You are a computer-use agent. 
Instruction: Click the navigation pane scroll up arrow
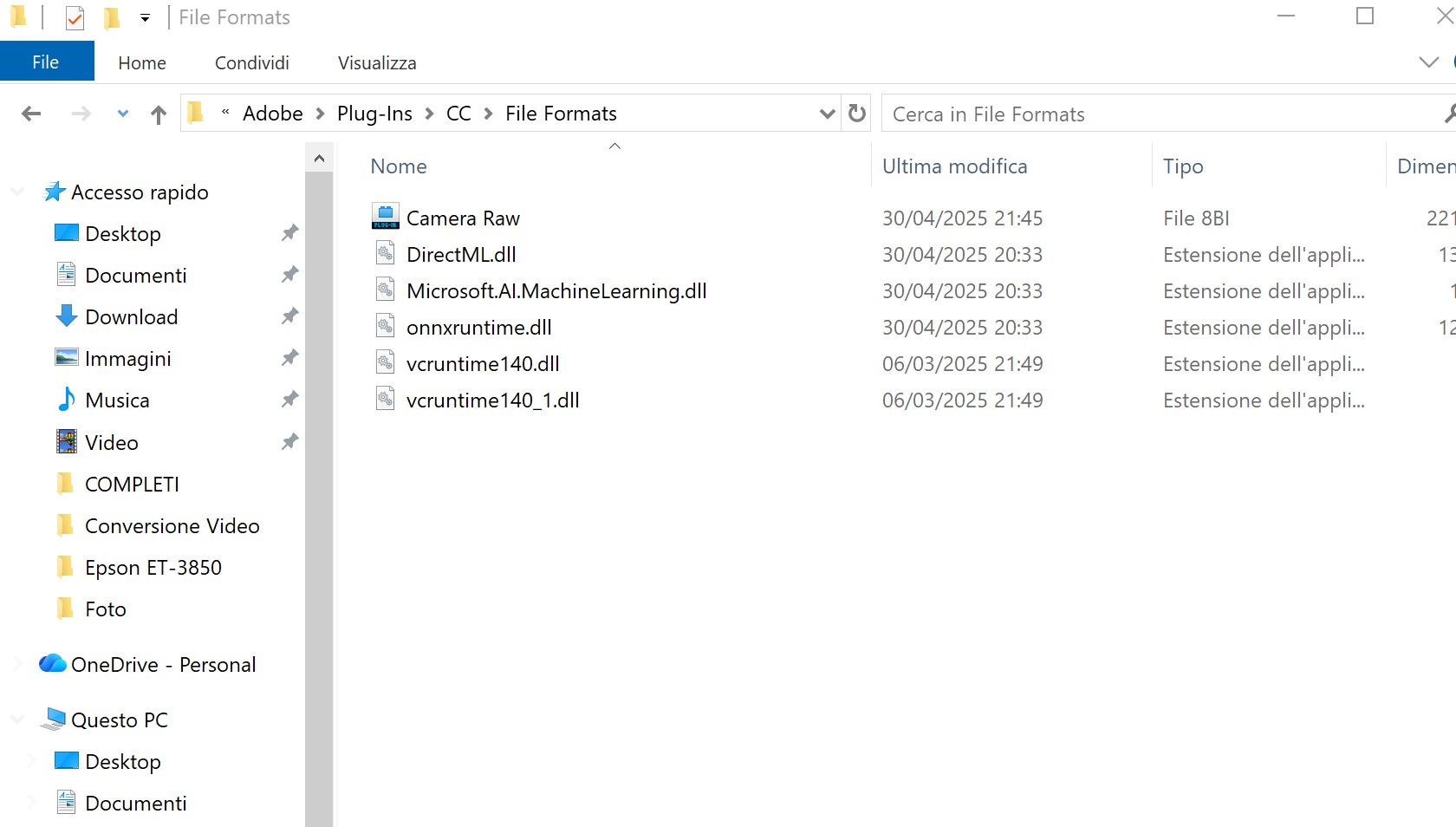coord(319,158)
